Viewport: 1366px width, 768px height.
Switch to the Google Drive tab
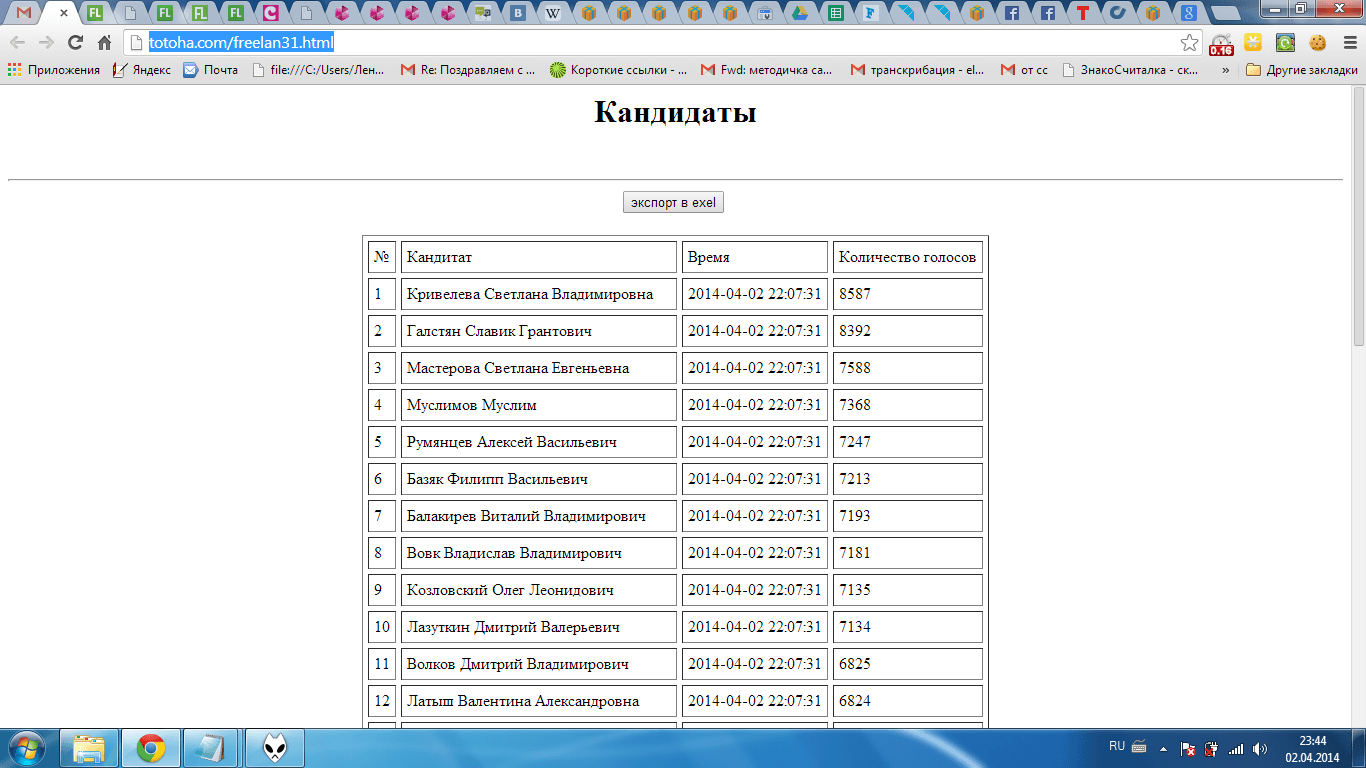[x=799, y=14]
